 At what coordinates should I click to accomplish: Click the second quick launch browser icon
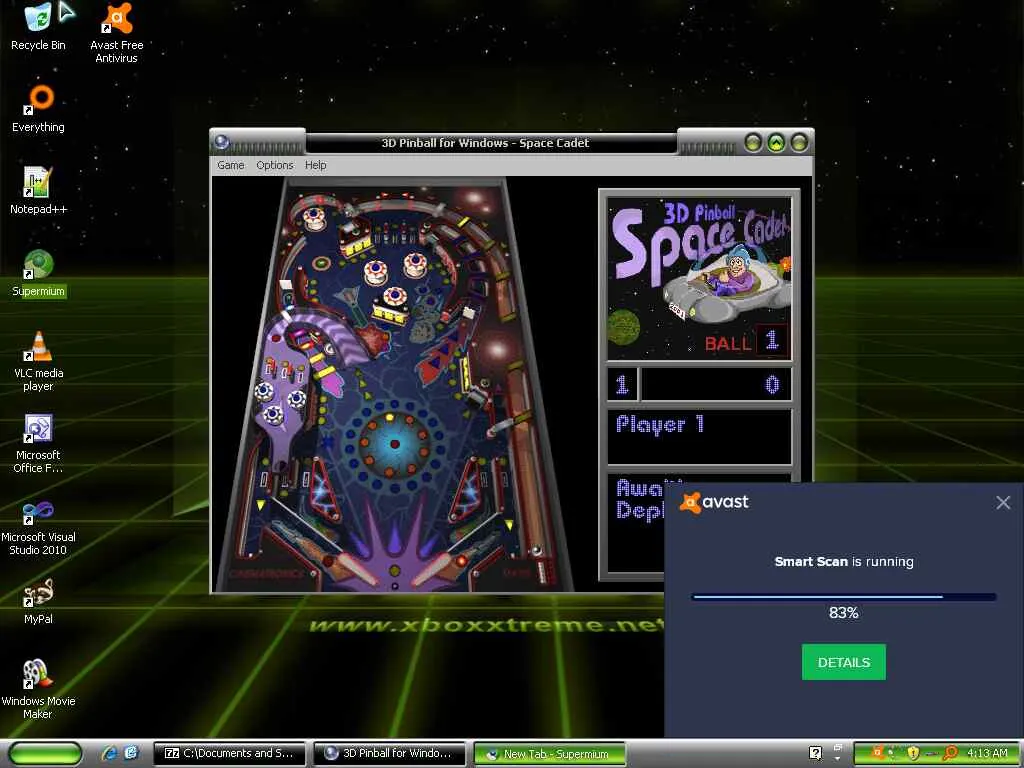tap(131, 753)
